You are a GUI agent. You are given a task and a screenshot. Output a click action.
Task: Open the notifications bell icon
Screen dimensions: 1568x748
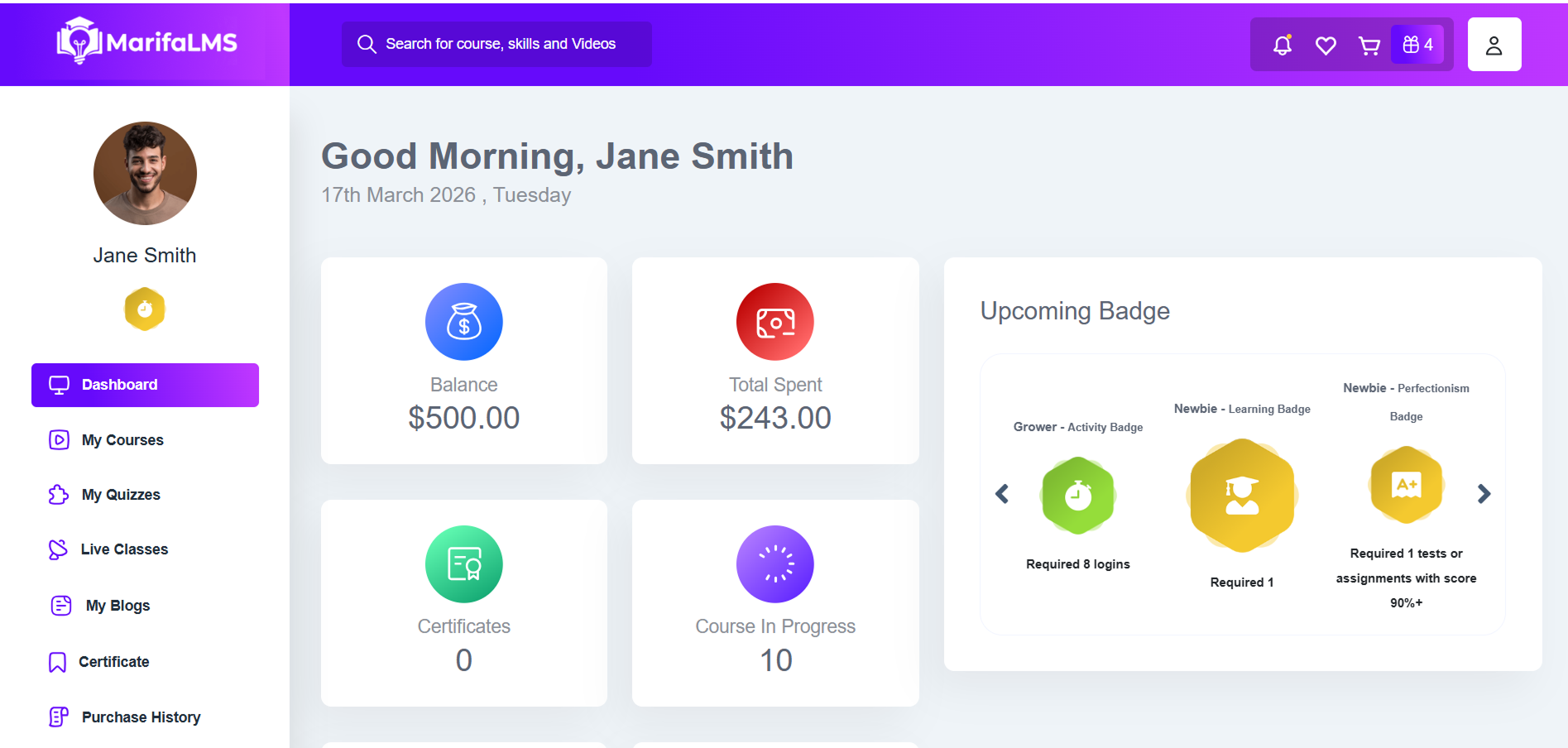coord(1283,45)
